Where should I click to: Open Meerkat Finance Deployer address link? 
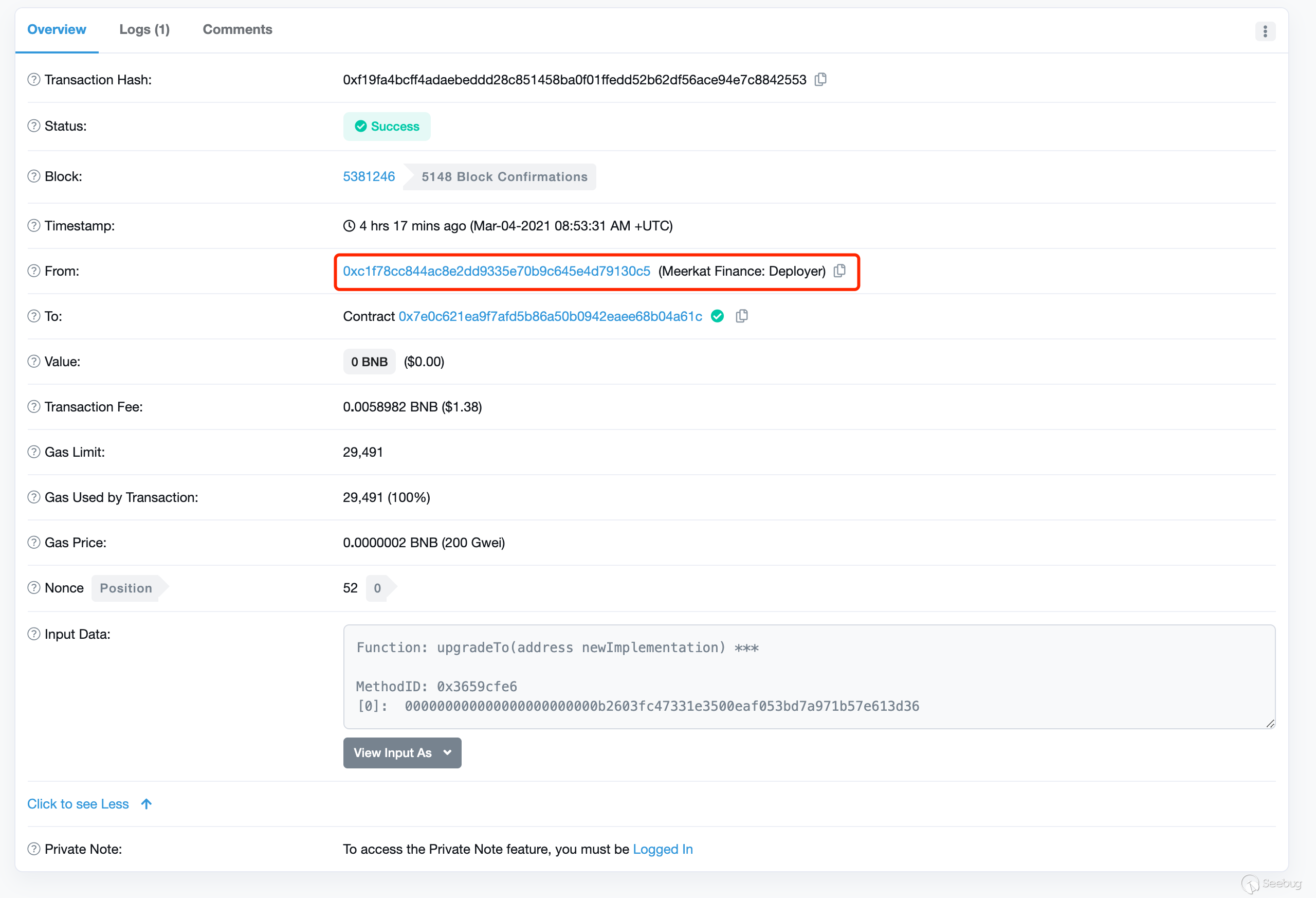point(496,271)
